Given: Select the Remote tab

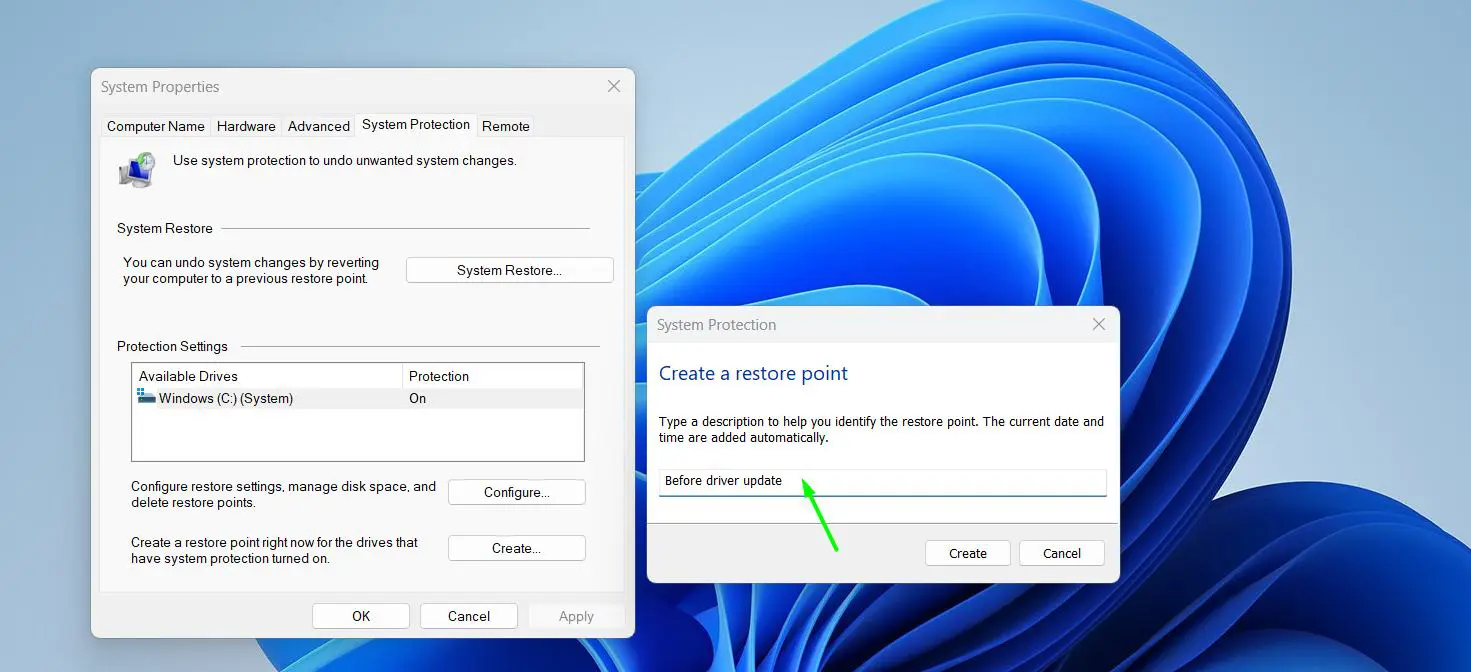Looking at the screenshot, I should tap(505, 126).
